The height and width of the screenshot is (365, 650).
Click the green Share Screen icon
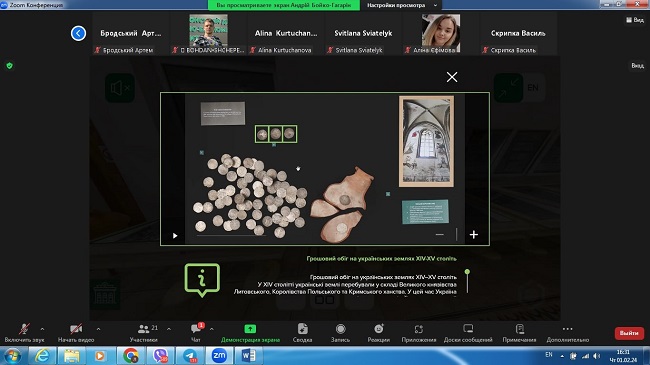[x=250, y=329]
